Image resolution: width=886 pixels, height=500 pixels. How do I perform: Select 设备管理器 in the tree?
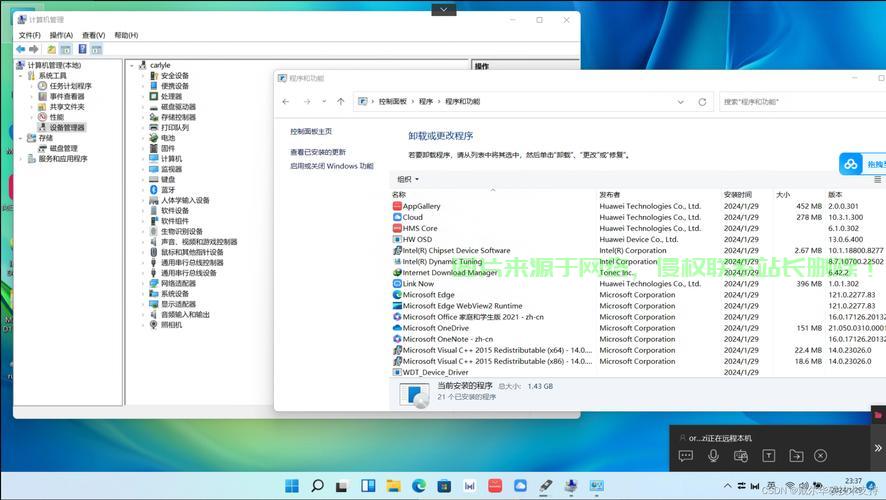tap(67, 128)
